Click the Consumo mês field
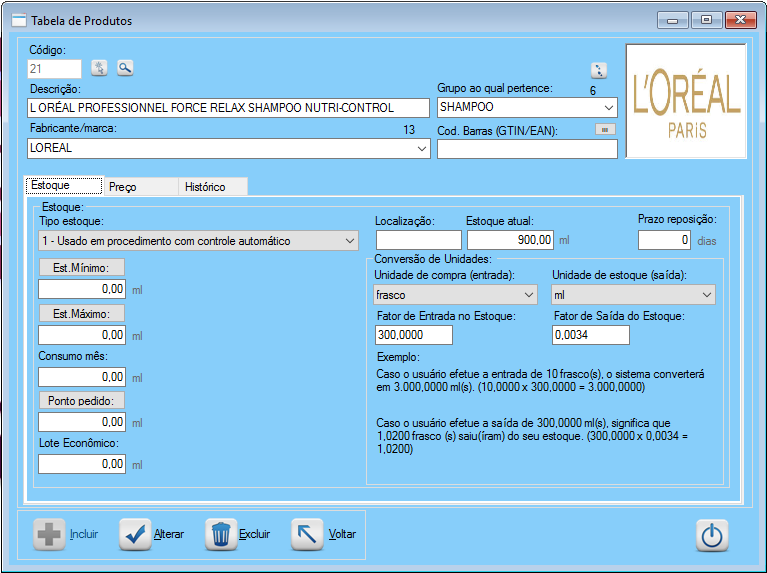Screen dimensions: 767x573 click(x=82, y=377)
